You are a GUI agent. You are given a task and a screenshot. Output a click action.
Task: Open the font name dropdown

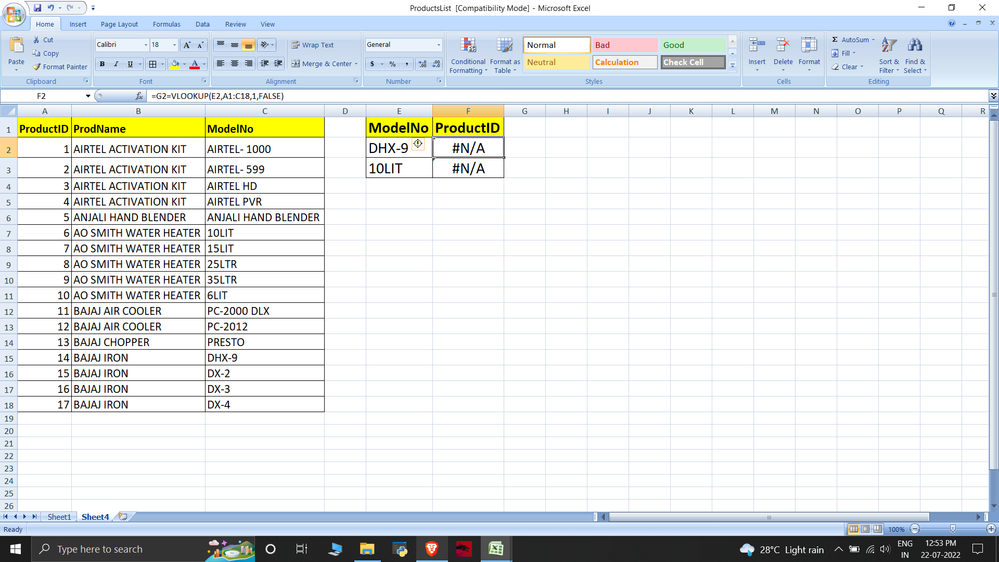[x=145, y=45]
